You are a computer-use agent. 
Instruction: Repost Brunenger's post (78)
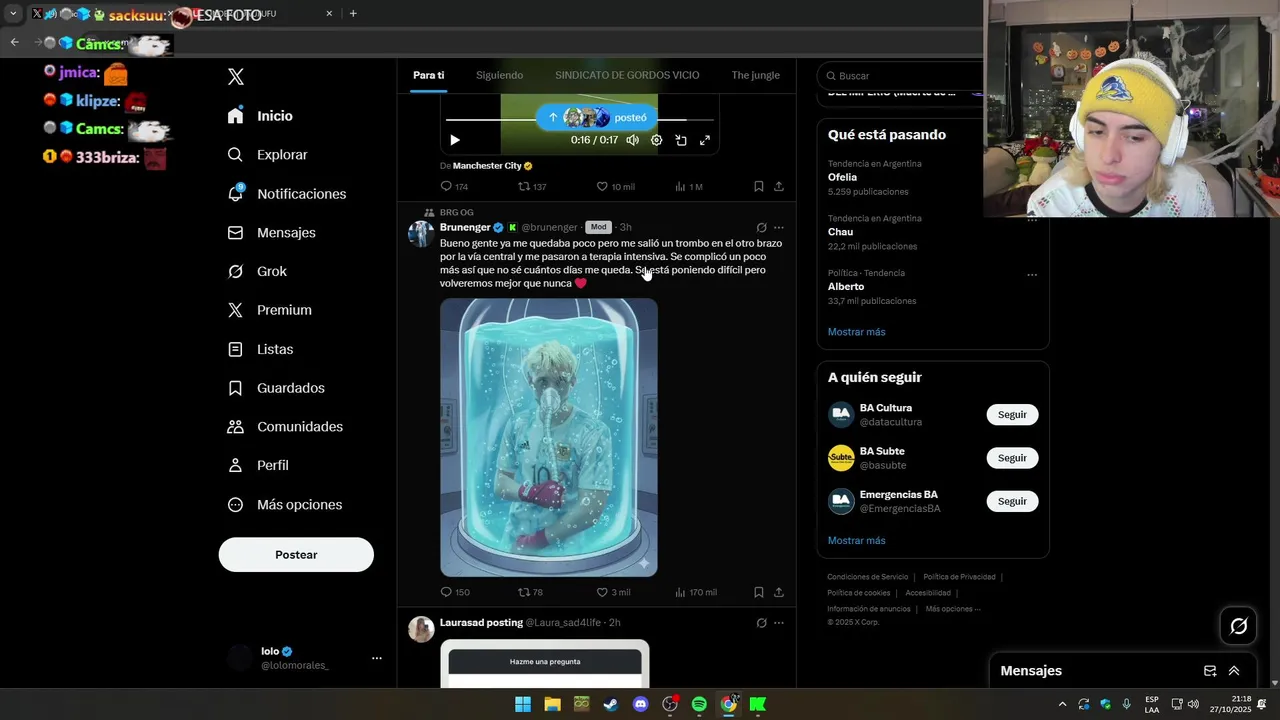[x=530, y=592]
